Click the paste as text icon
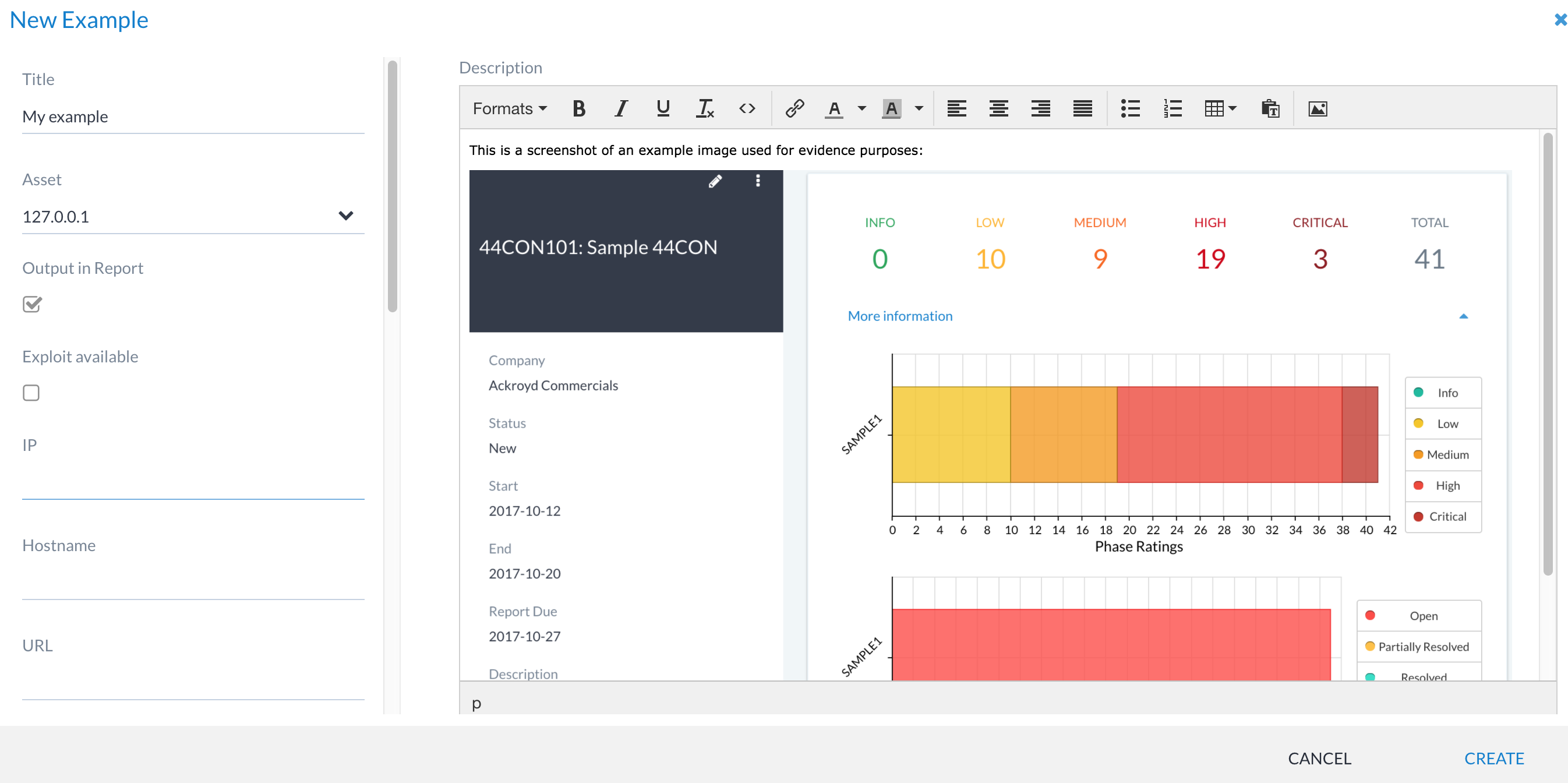The height and width of the screenshot is (783, 1568). (1270, 108)
